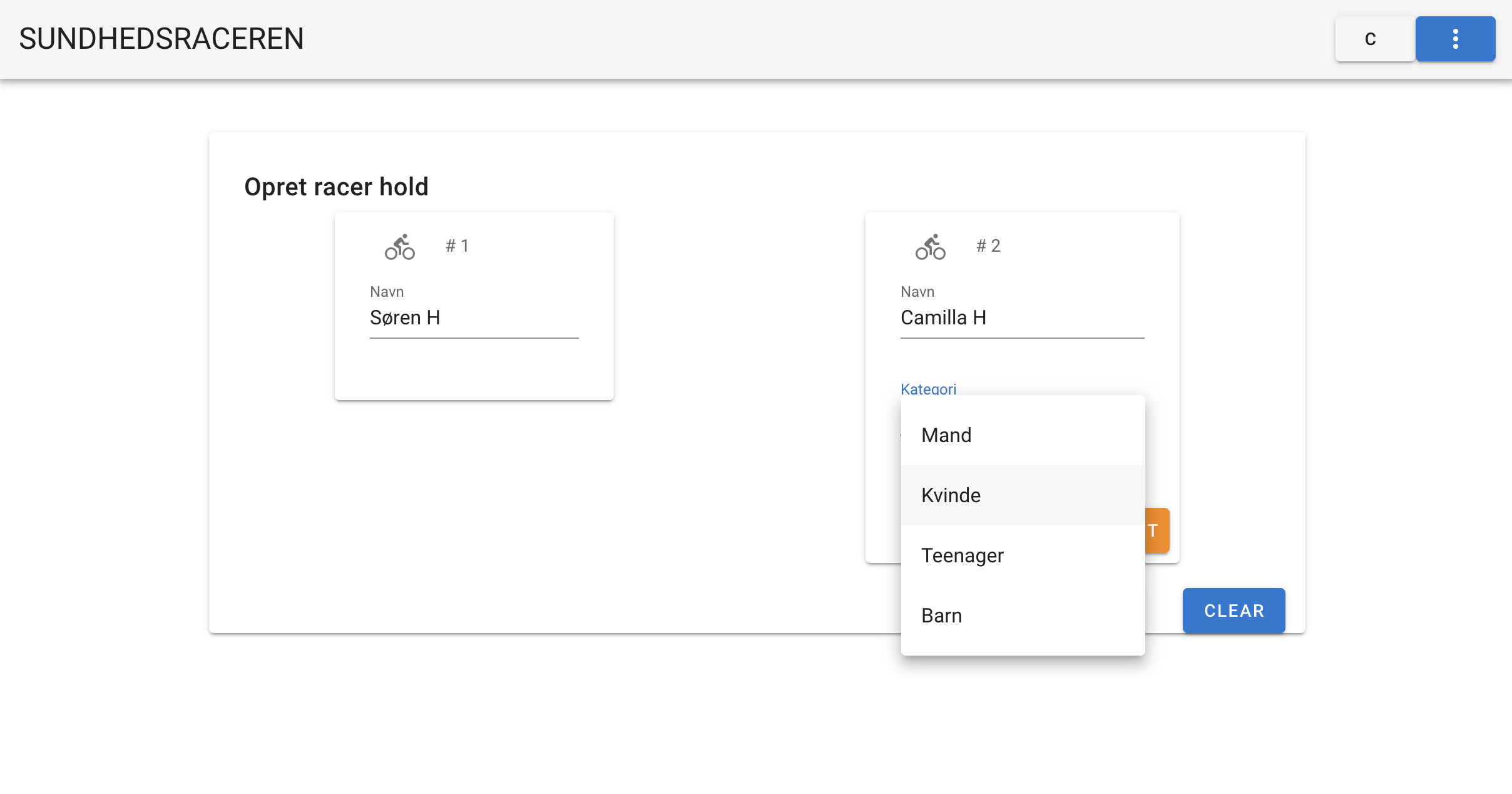This screenshot has height=794, width=1512.
Task: Open the three-dot overflow menu
Action: pyautogui.click(x=1455, y=39)
